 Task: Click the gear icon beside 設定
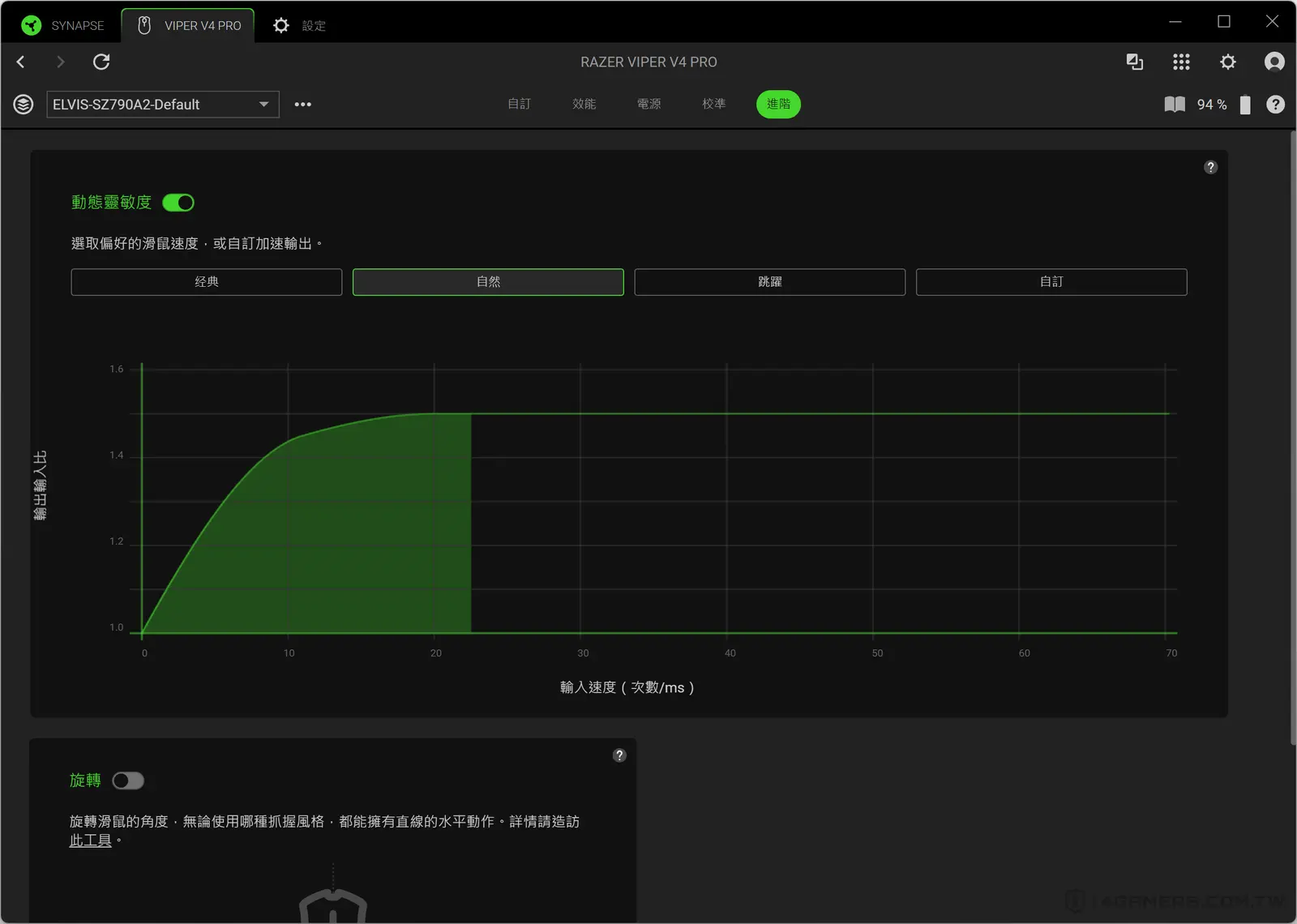point(280,25)
